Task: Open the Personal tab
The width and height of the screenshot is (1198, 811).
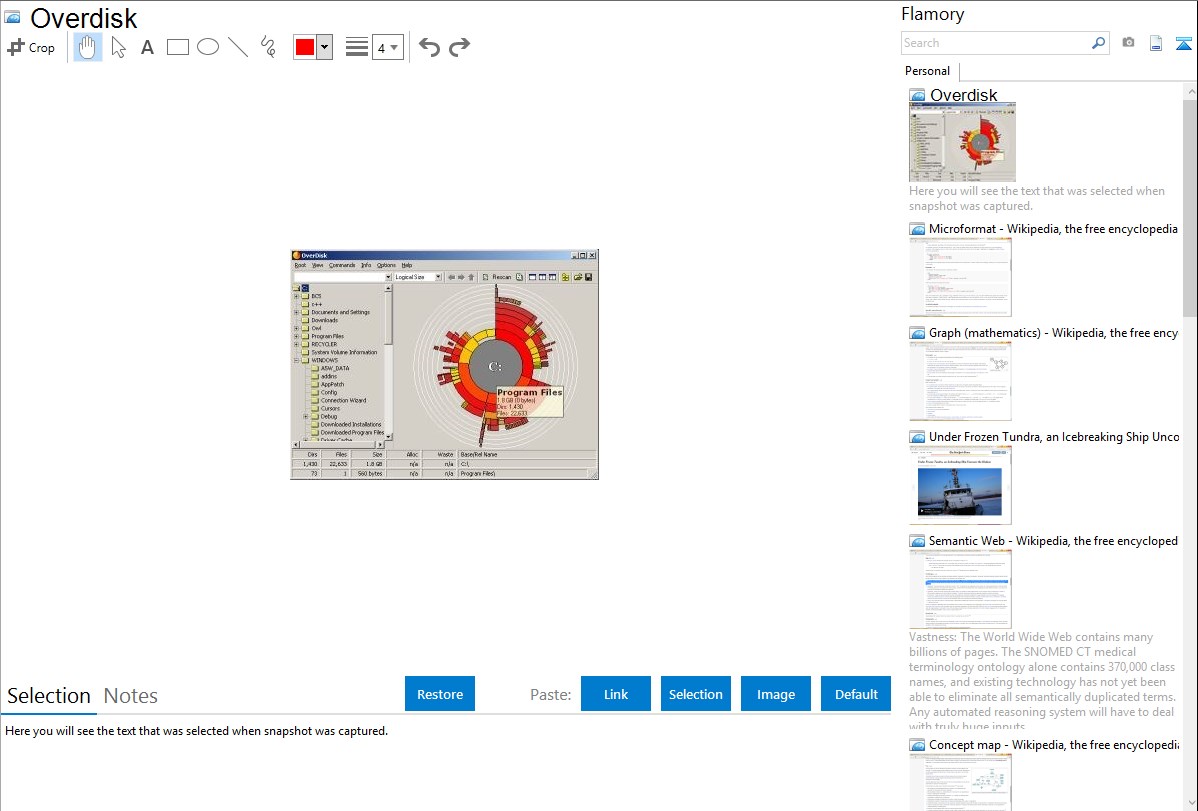Action: point(928,71)
